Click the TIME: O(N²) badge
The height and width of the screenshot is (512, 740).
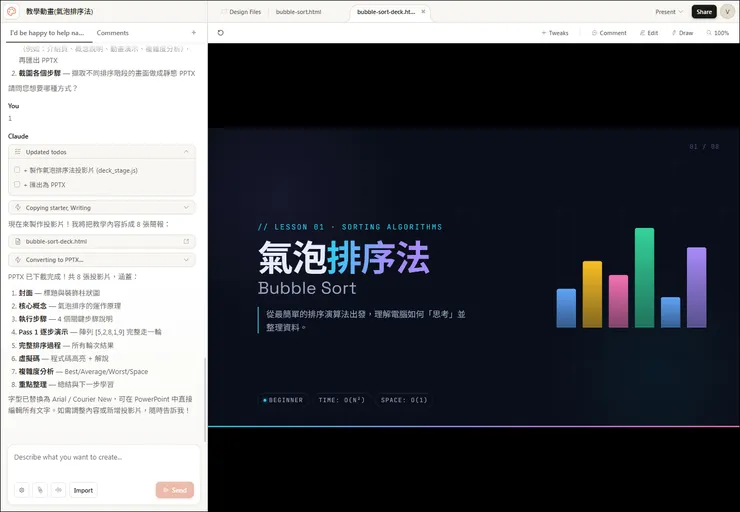pos(341,400)
